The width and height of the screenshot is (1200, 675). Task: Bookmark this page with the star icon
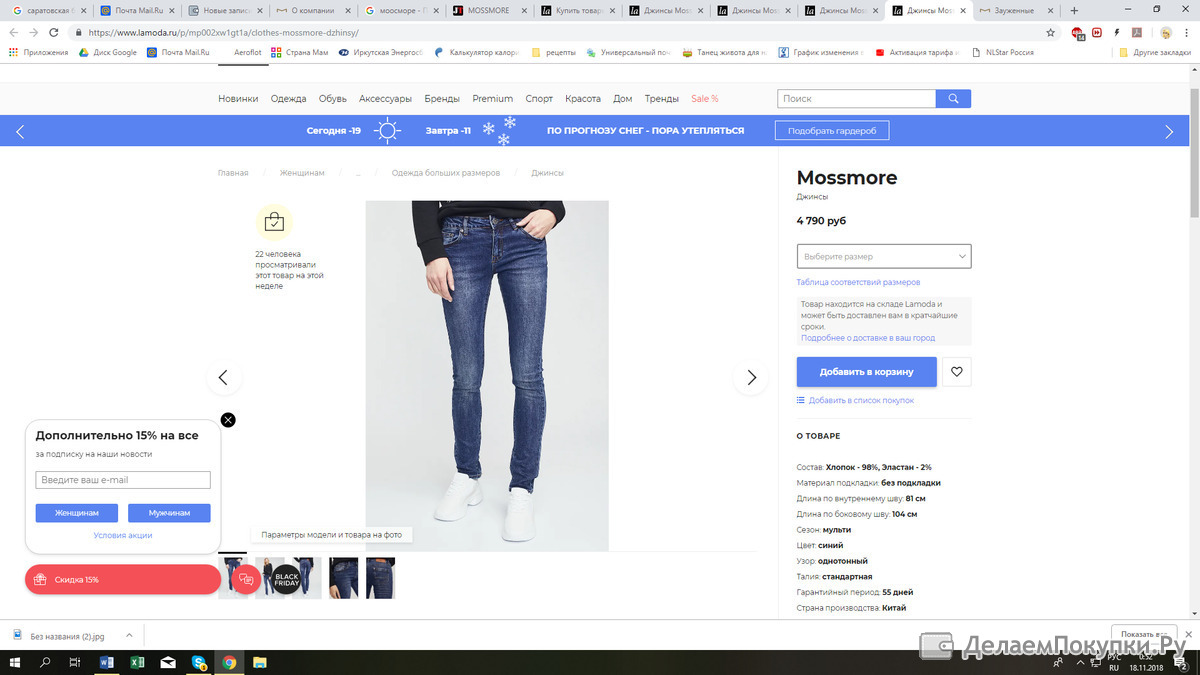tap(1051, 32)
